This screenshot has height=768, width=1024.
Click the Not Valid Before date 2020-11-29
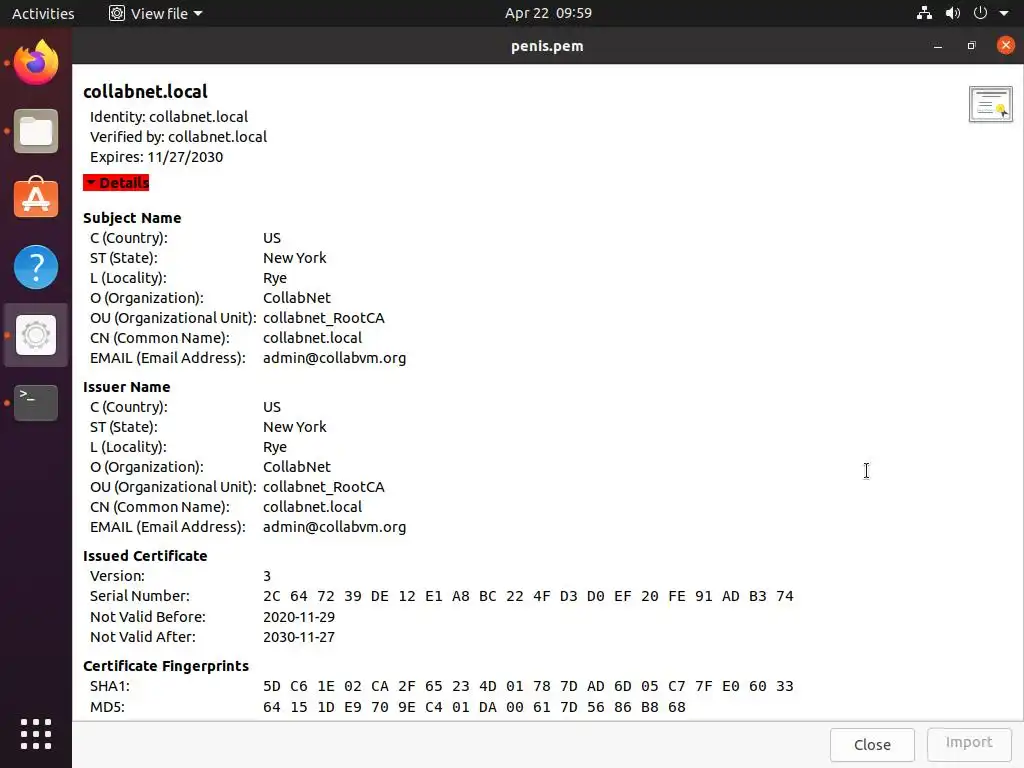pos(298,617)
